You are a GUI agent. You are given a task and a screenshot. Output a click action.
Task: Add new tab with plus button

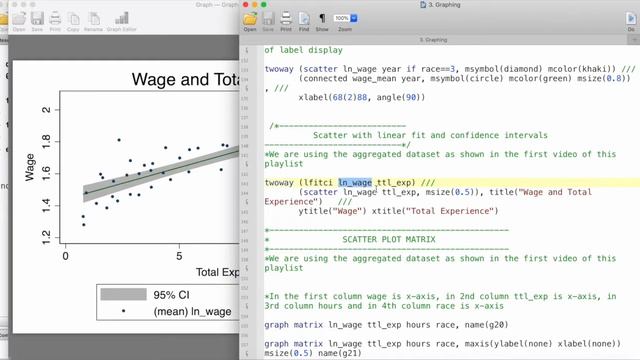pyautogui.click(x=634, y=40)
